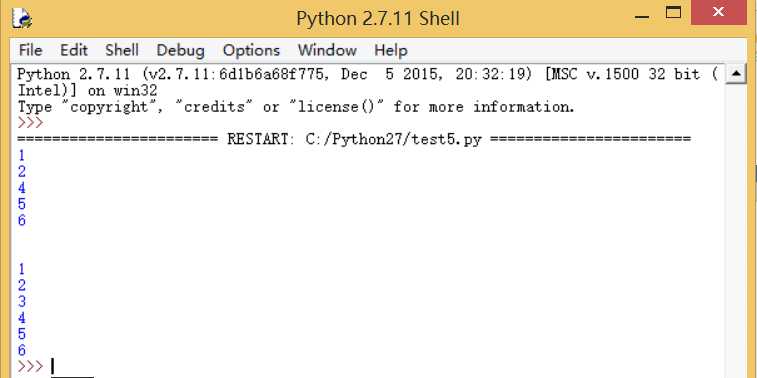Open the Options menu
This screenshot has height=378, width=757.
(x=251, y=50)
